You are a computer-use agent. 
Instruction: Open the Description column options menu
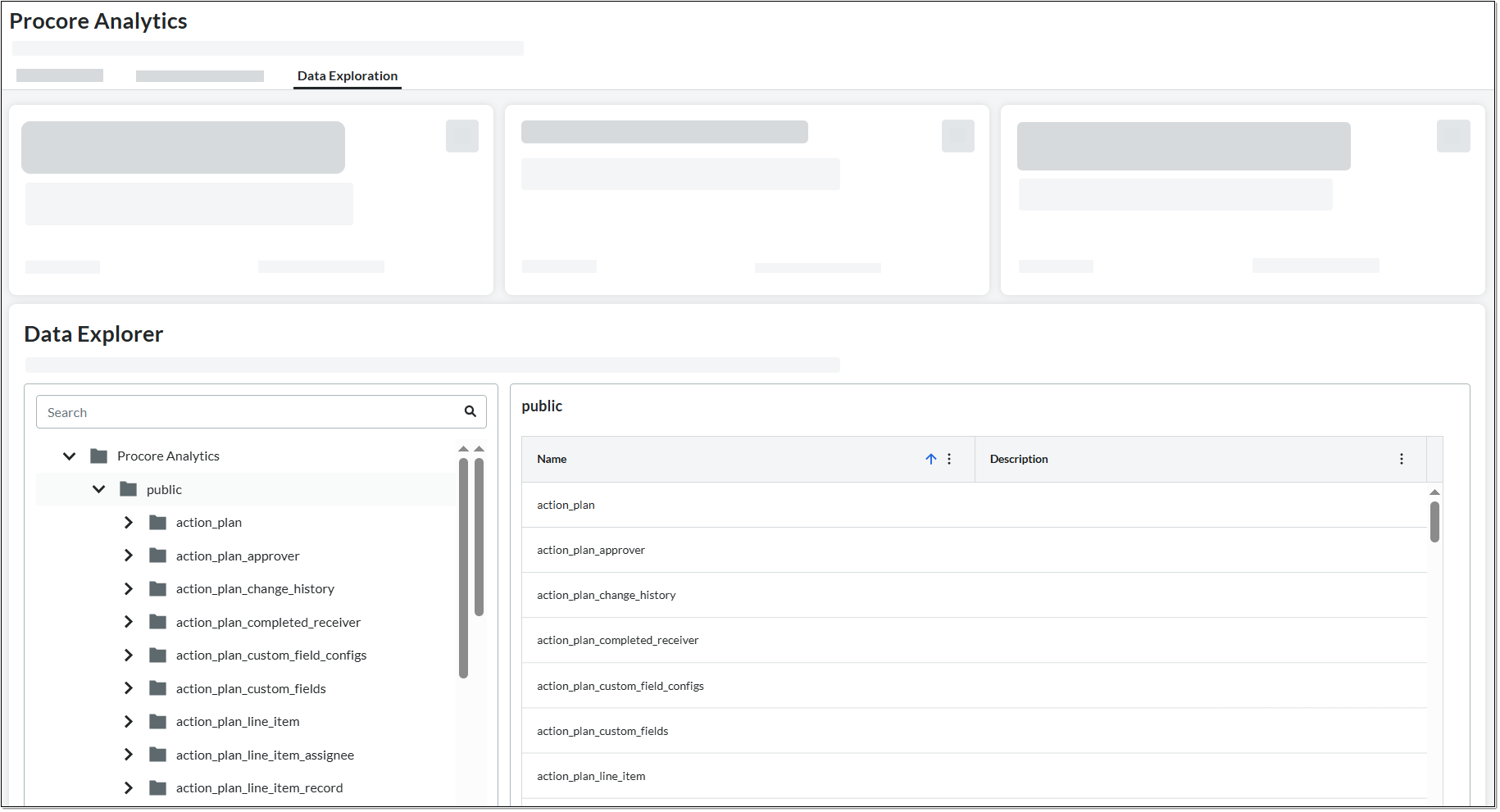point(1402,459)
